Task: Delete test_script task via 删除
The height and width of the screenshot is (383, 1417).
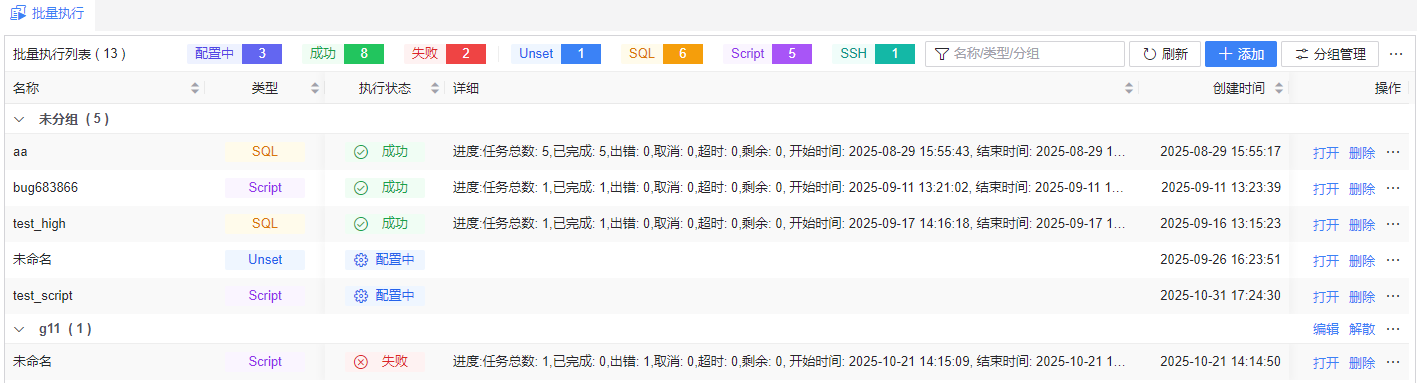Action: (1362, 297)
